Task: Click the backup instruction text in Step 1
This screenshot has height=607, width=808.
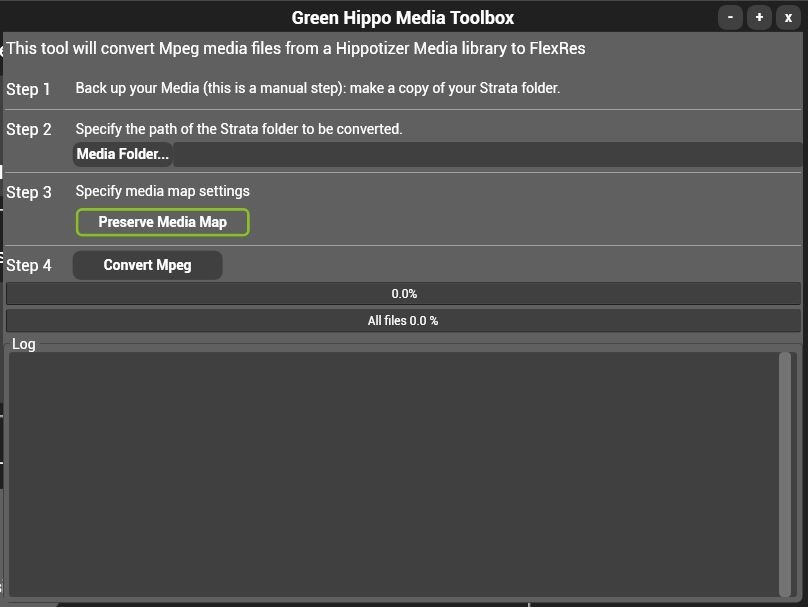Action: tap(317, 88)
